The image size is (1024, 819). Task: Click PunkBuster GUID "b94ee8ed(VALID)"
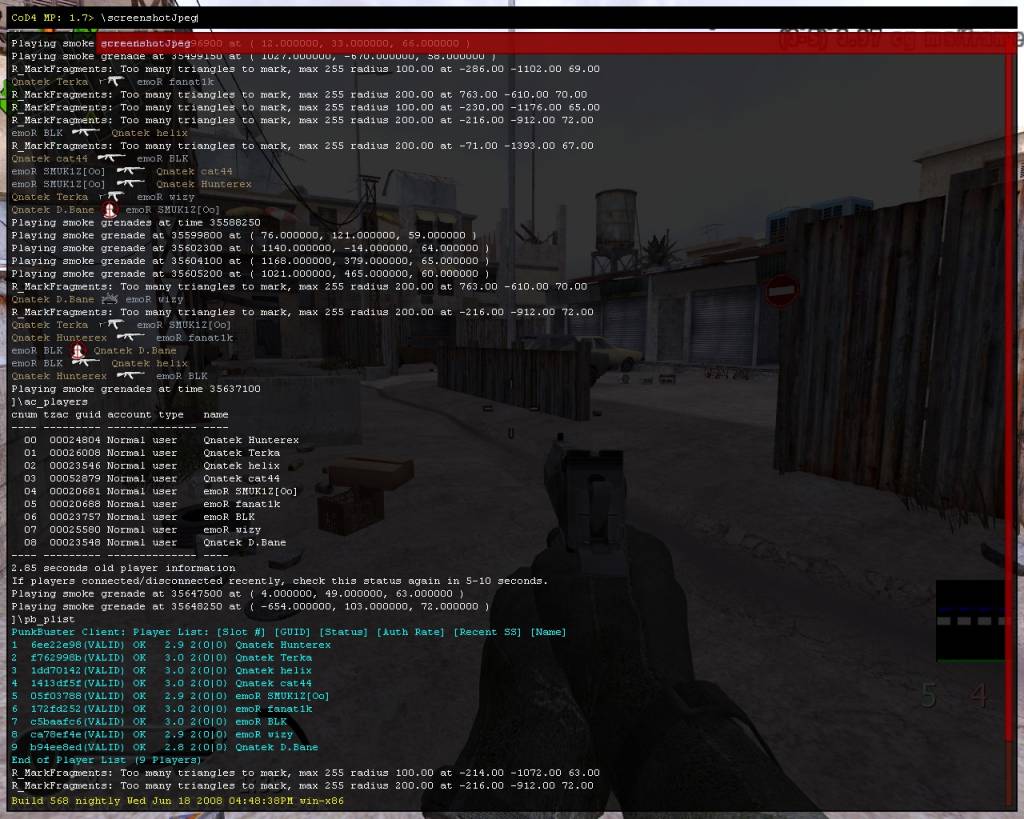tap(77, 747)
